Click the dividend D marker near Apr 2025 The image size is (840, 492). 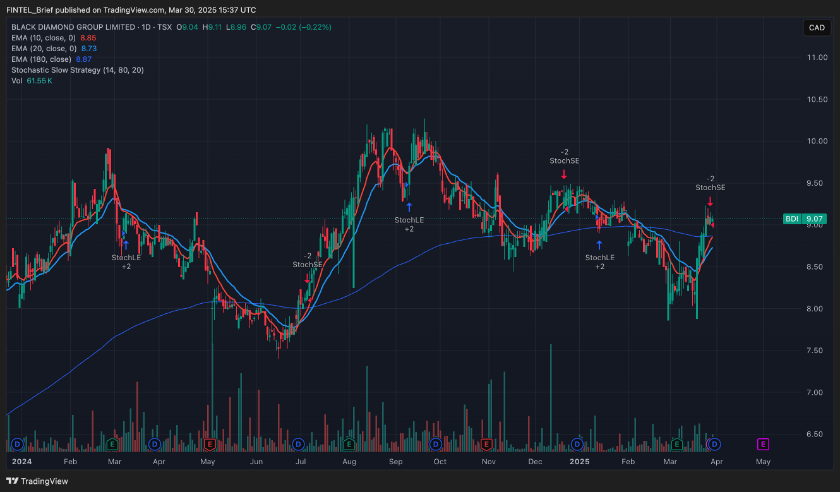[x=714, y=444]
